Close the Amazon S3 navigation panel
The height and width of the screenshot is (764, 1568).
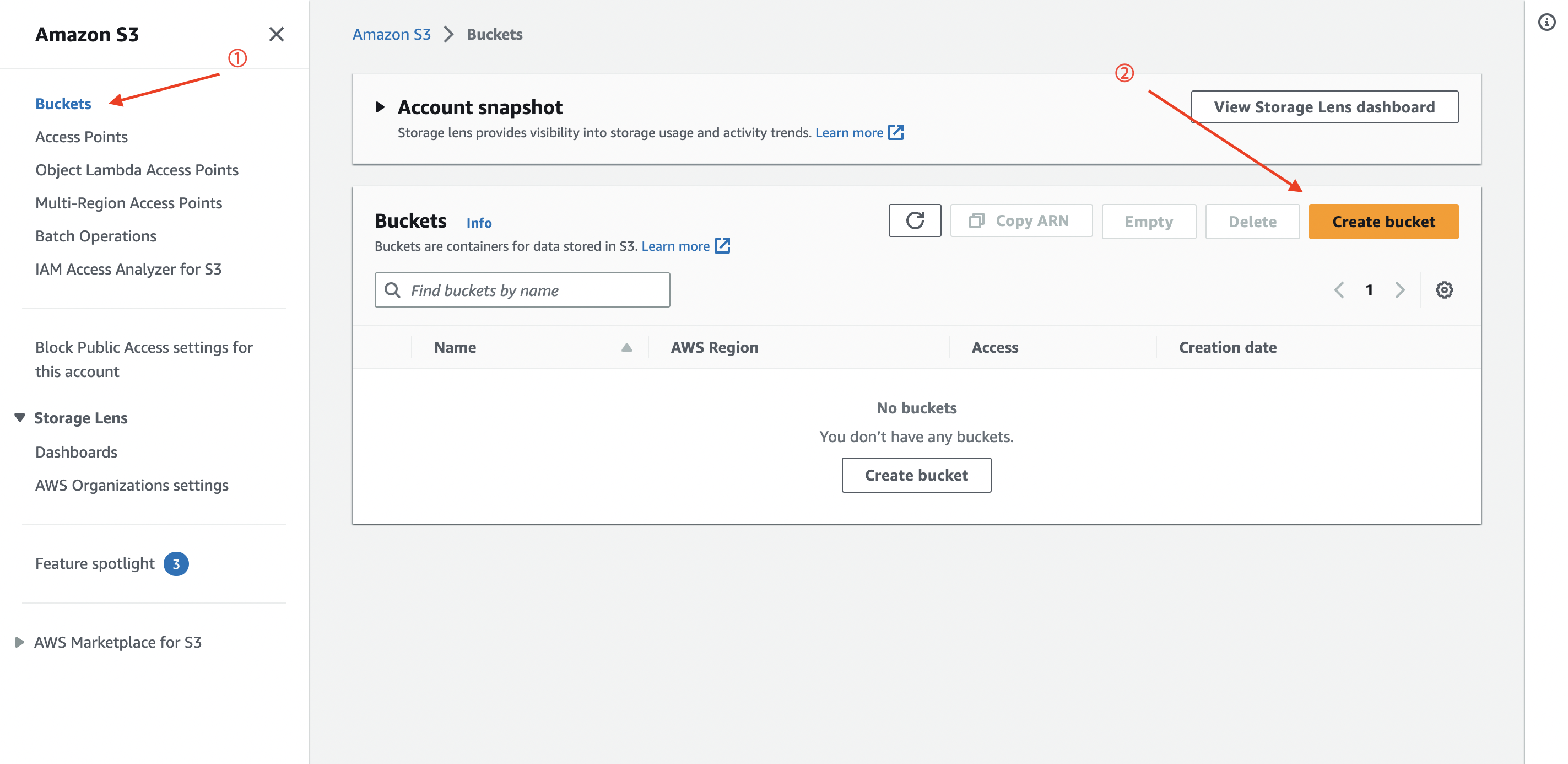pos(277,34)
